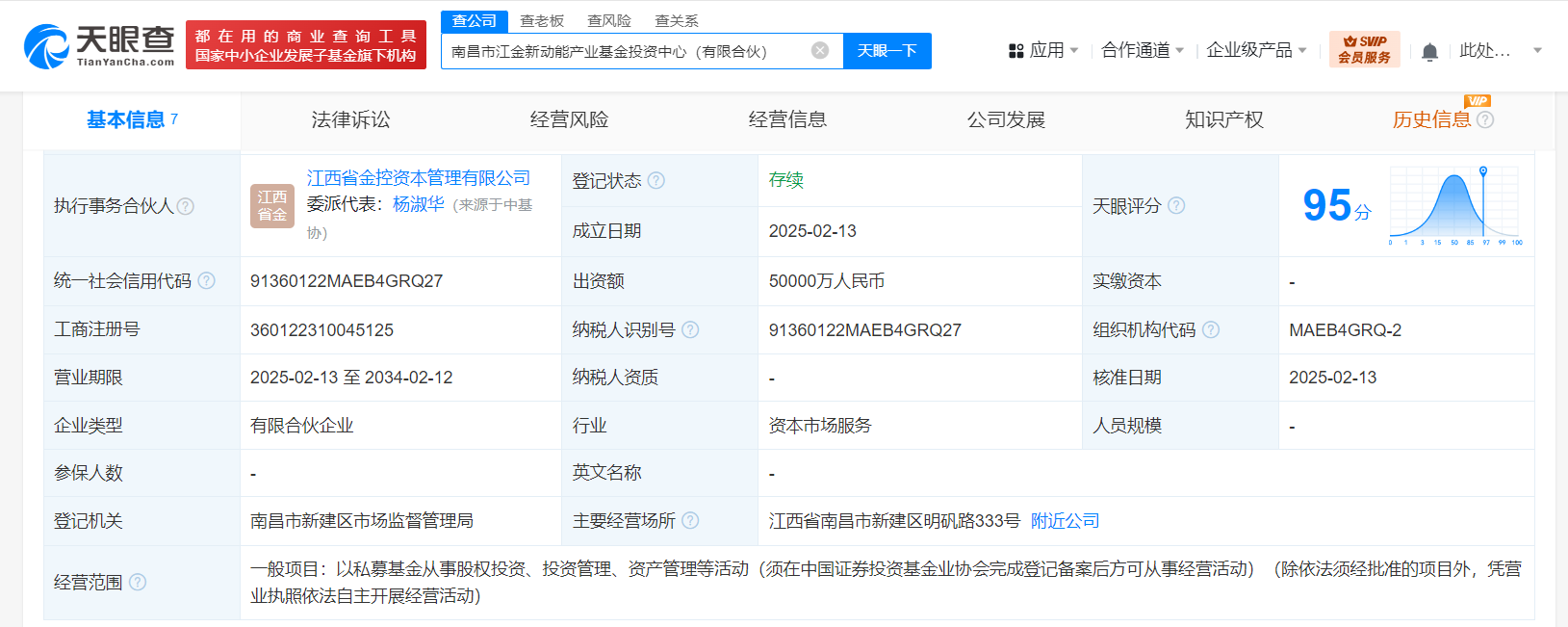Image resolution: width=1568 pixels, height=627 pixels.
Task: Clear the search box text
Action: point(819,51)
